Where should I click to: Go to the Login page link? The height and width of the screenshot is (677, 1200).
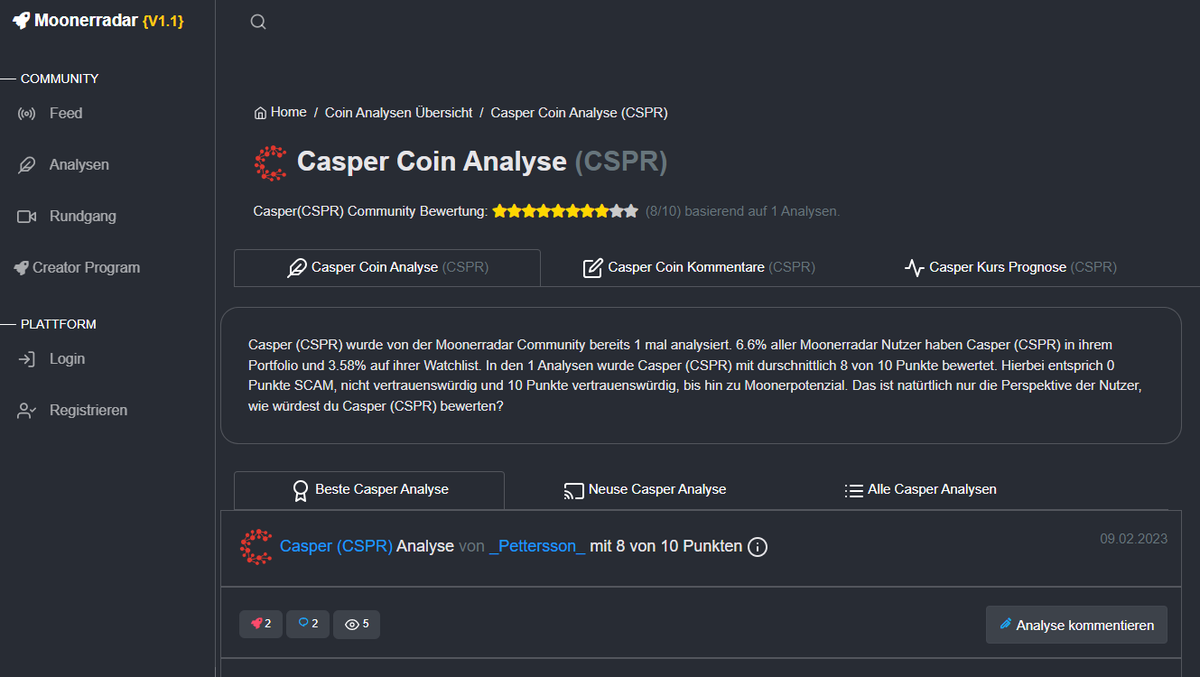[67, 359]
